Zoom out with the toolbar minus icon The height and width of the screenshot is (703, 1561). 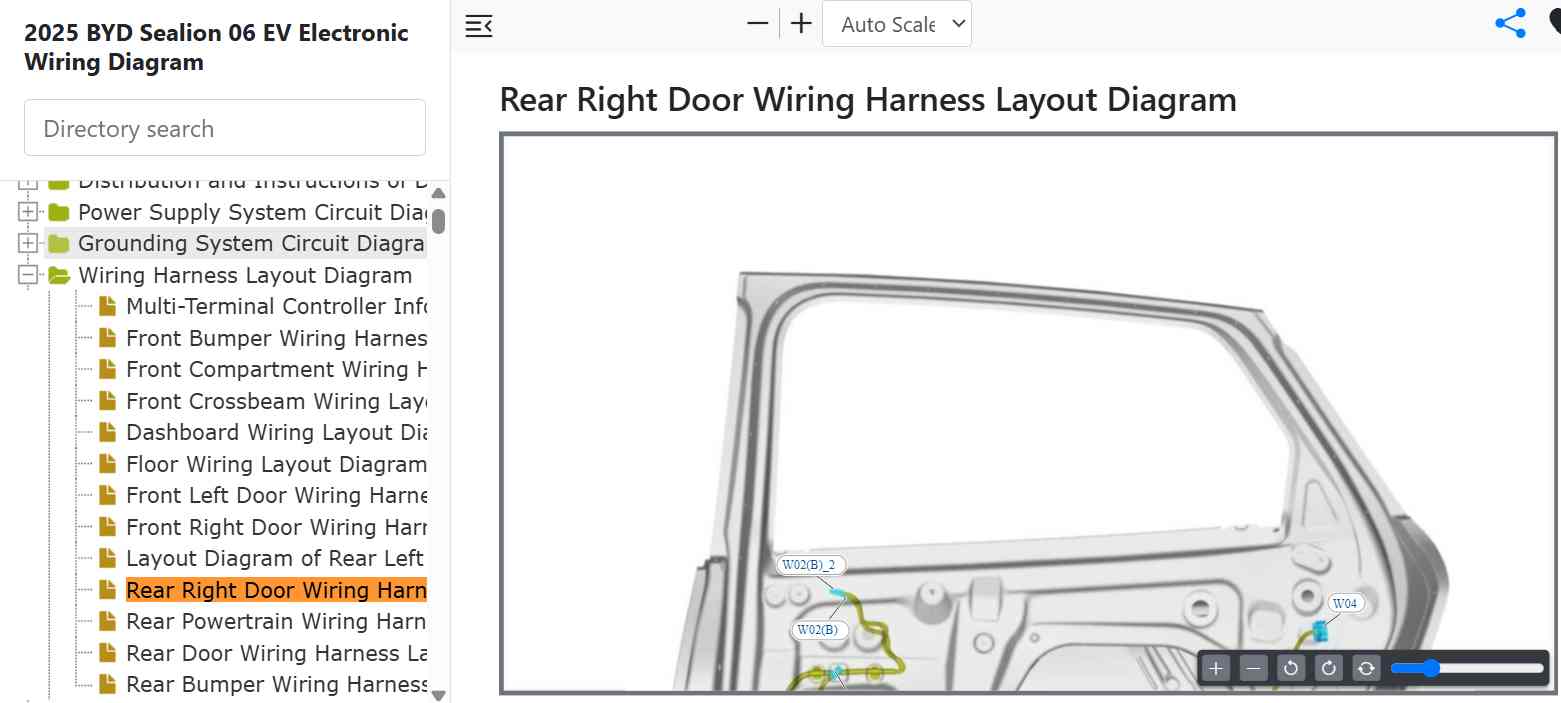pyautogui.click(x=758, y=23)
